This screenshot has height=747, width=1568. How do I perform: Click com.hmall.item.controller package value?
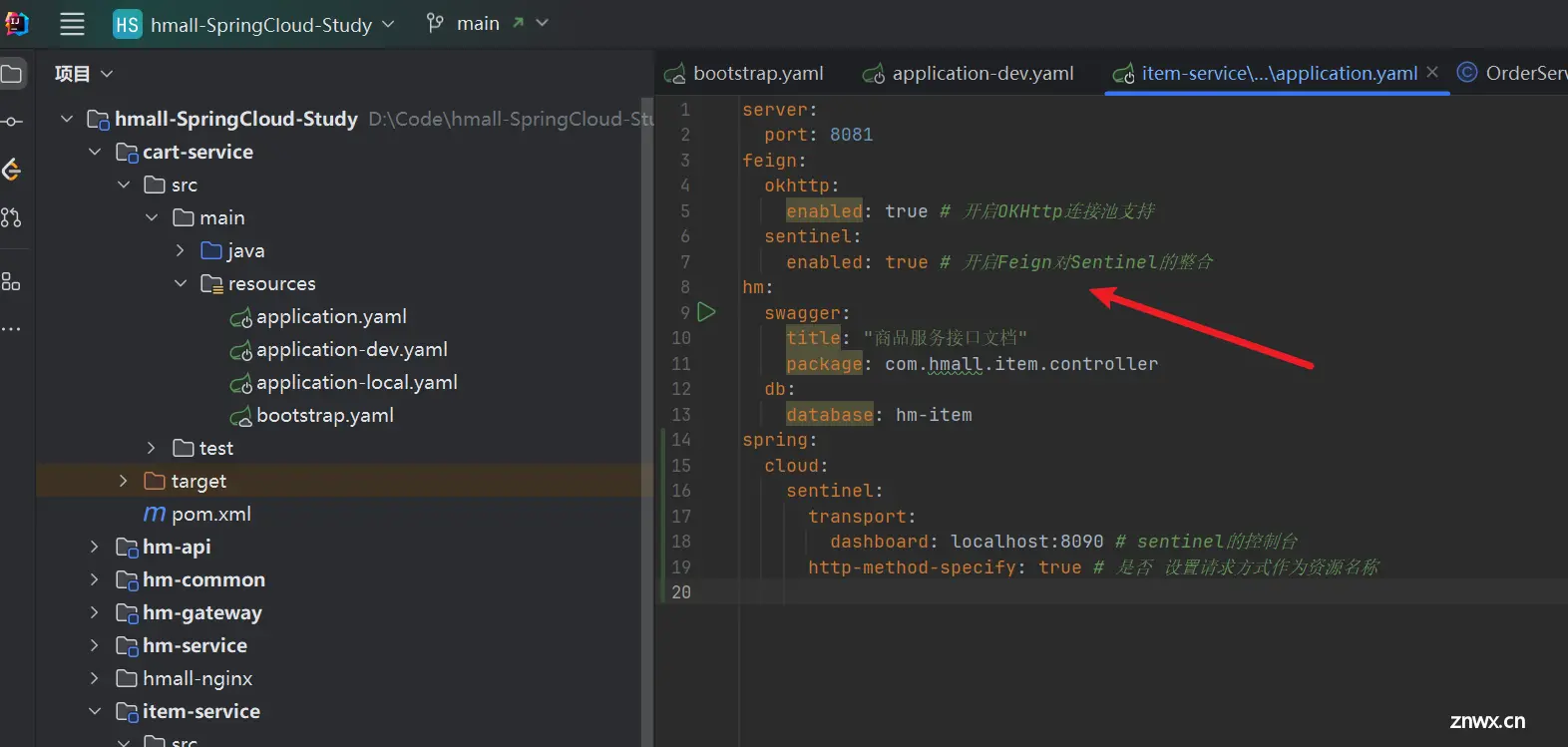click(1021, 364)
